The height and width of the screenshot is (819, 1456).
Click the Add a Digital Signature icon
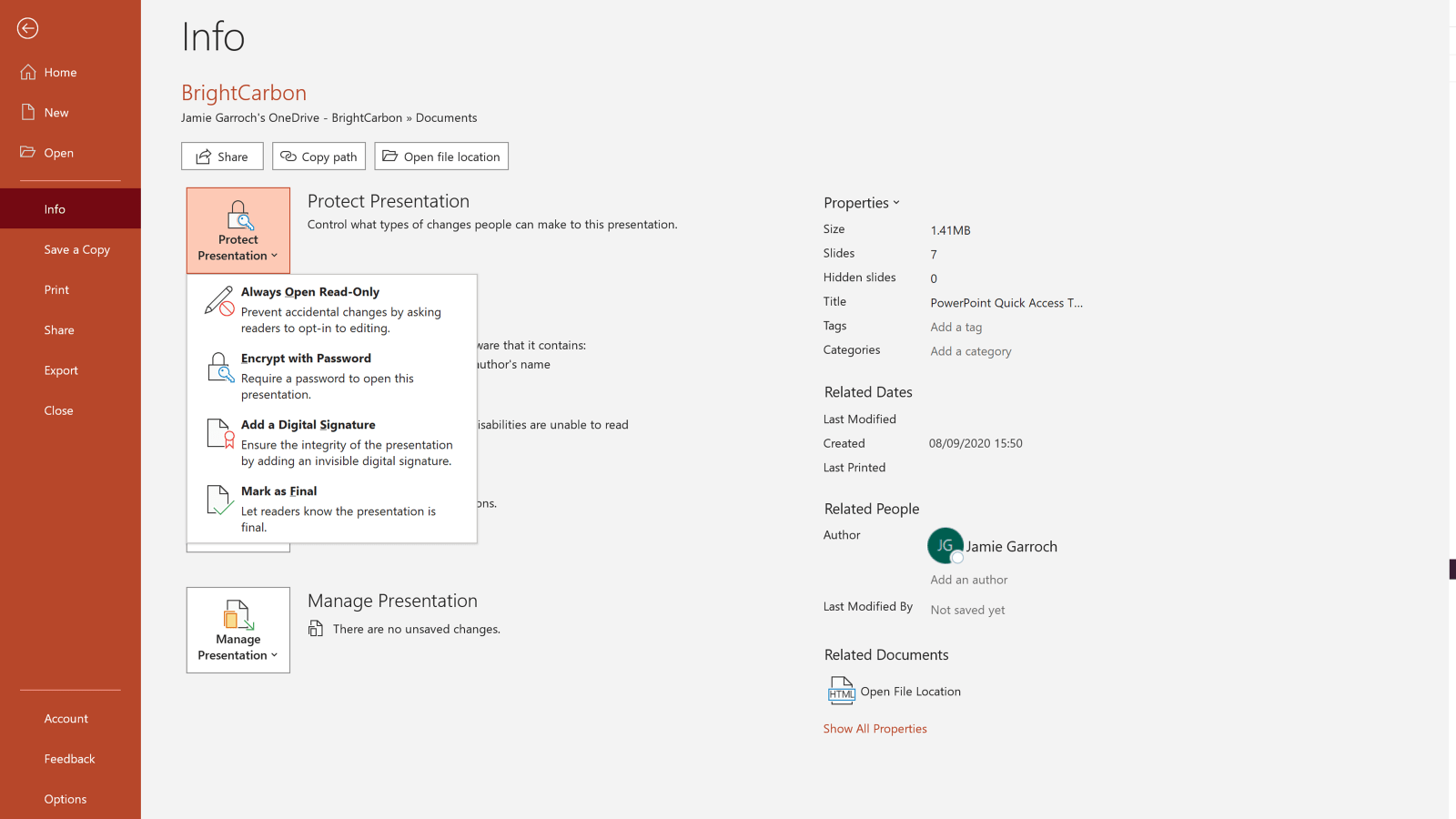coord(219,434)
